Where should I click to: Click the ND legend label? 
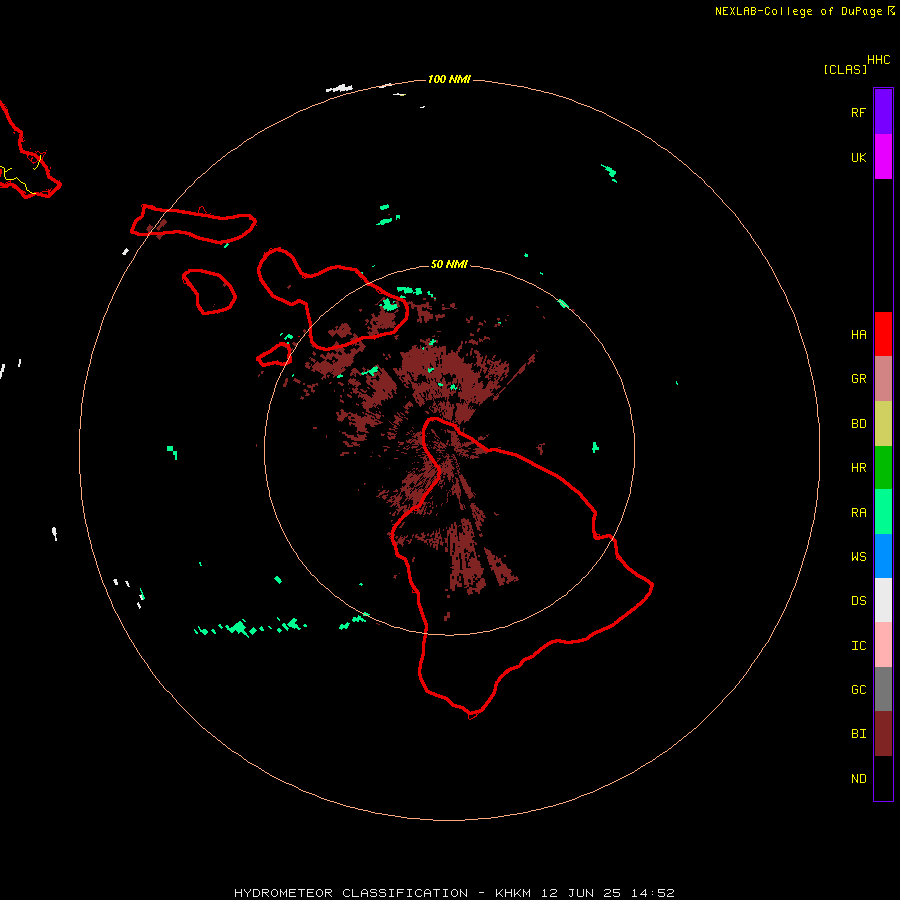pyautogui.click(x=858, y=779)
